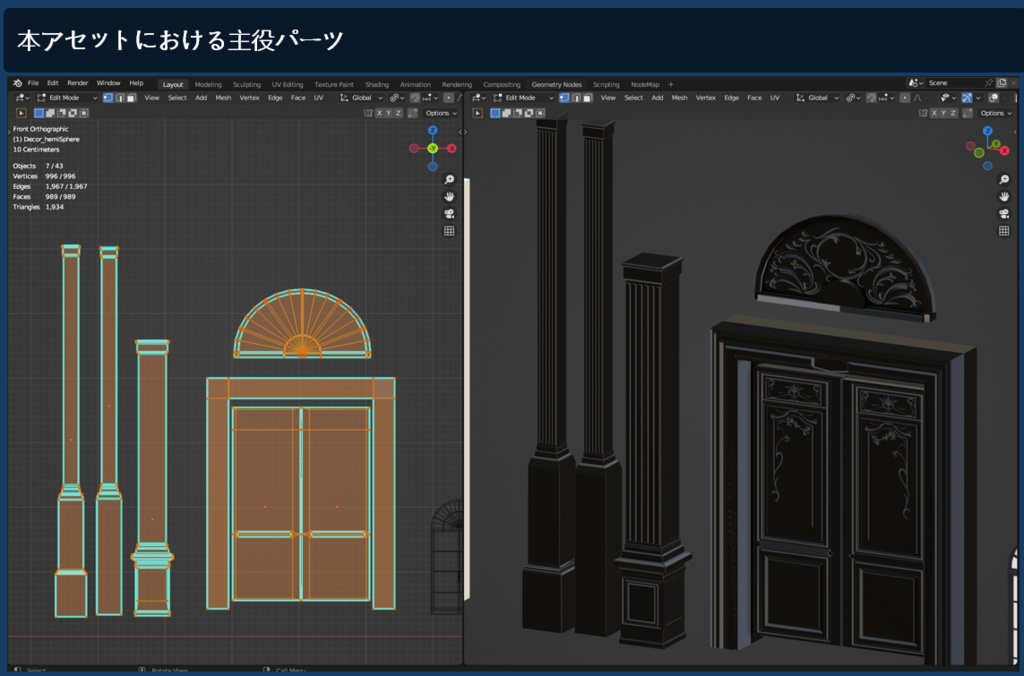This screenshot has height=676, width=1024.
Task: Toggle camera view icon in left viewport
Action: (449, 214)
